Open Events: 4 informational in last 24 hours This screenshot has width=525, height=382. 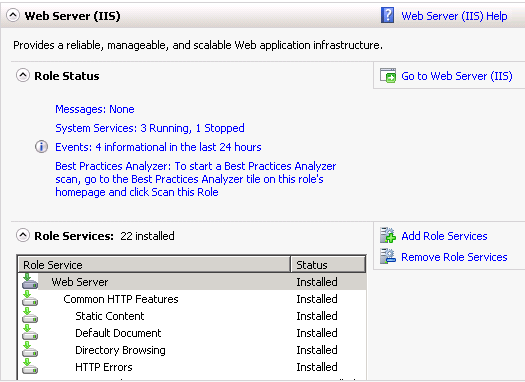pyautogui.click(x=158, y=147)
